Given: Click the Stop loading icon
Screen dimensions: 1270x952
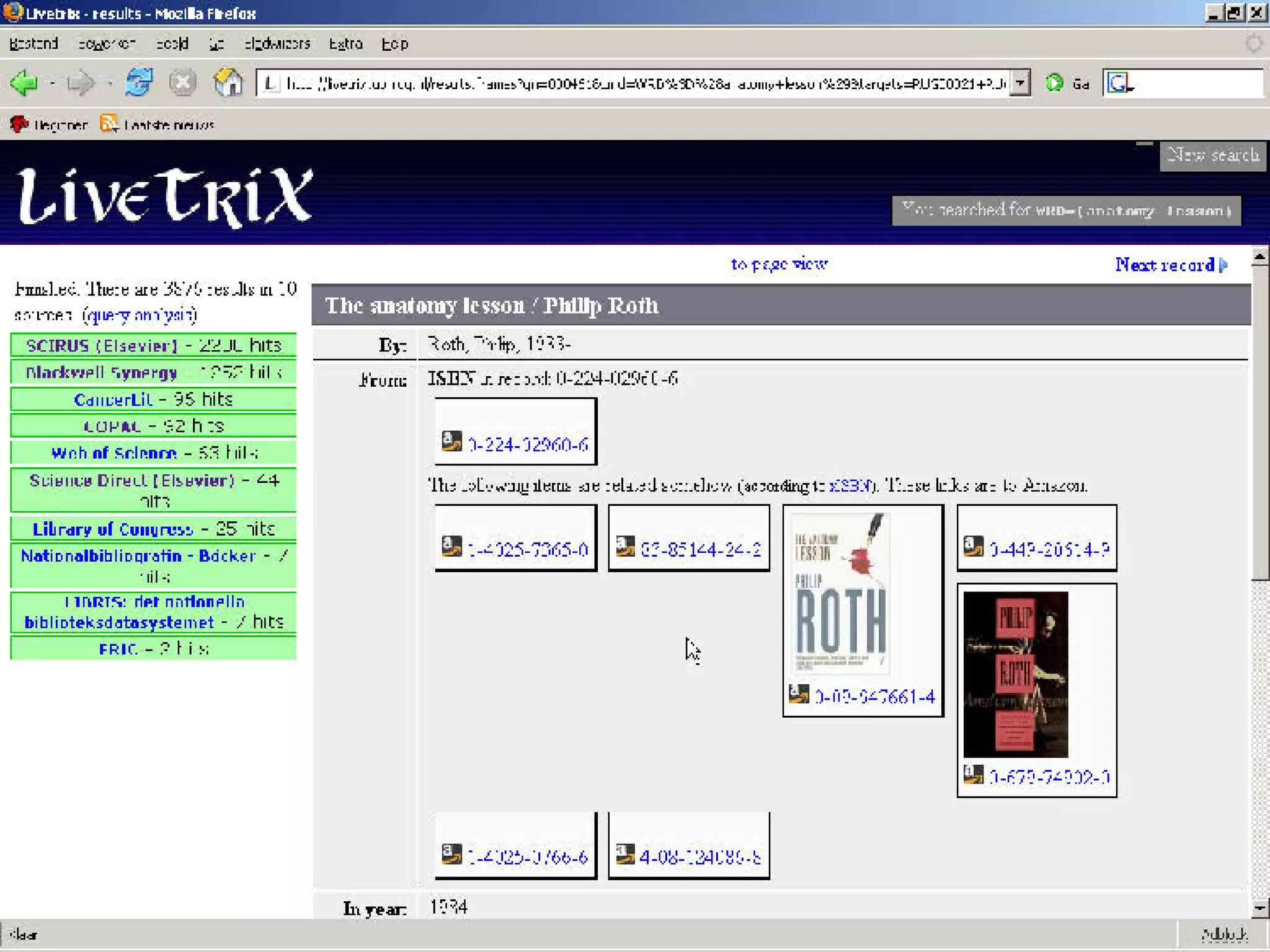Looking at the screenshot, I should (x=183, y=82).
